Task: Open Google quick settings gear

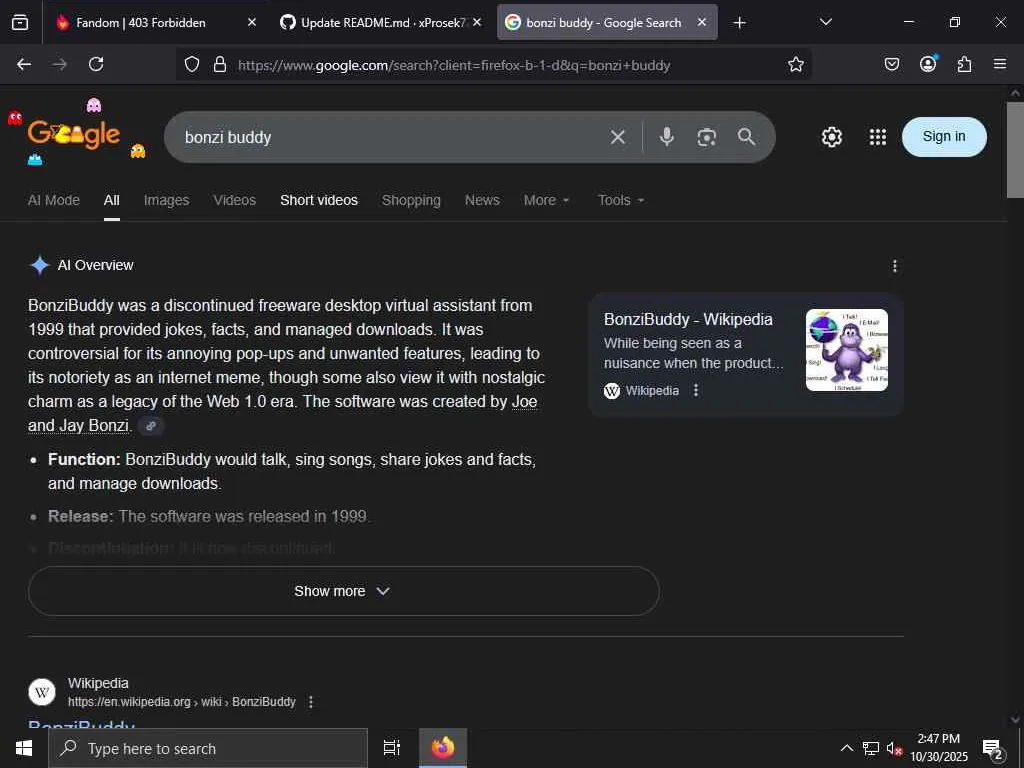Action: click(831, 137)
